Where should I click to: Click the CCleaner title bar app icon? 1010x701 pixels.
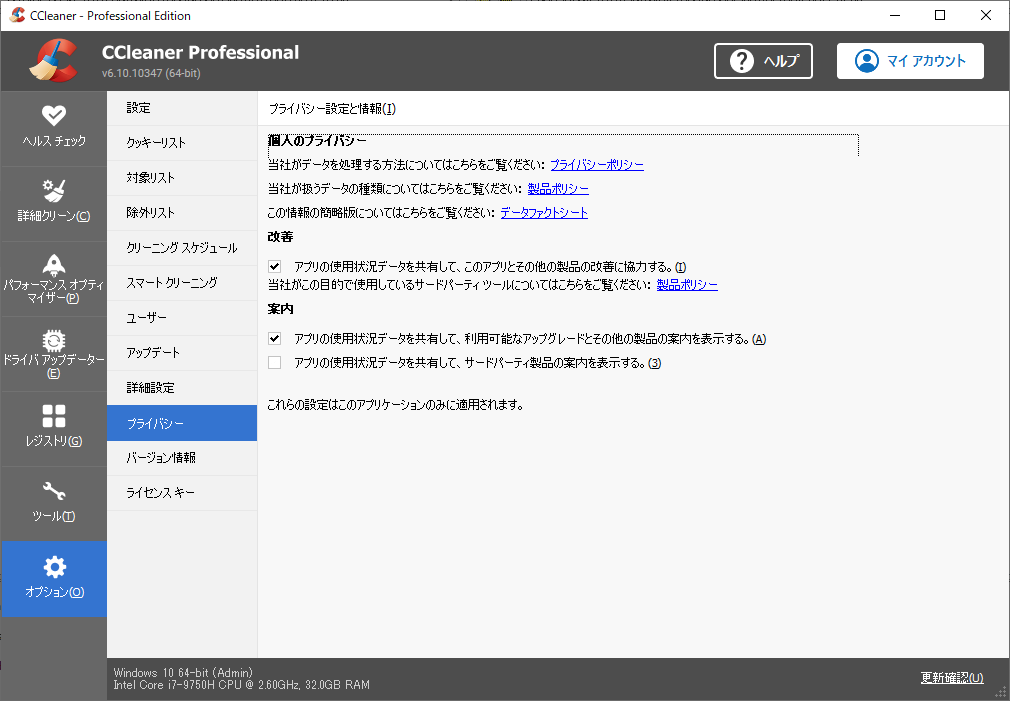point(17,15)
